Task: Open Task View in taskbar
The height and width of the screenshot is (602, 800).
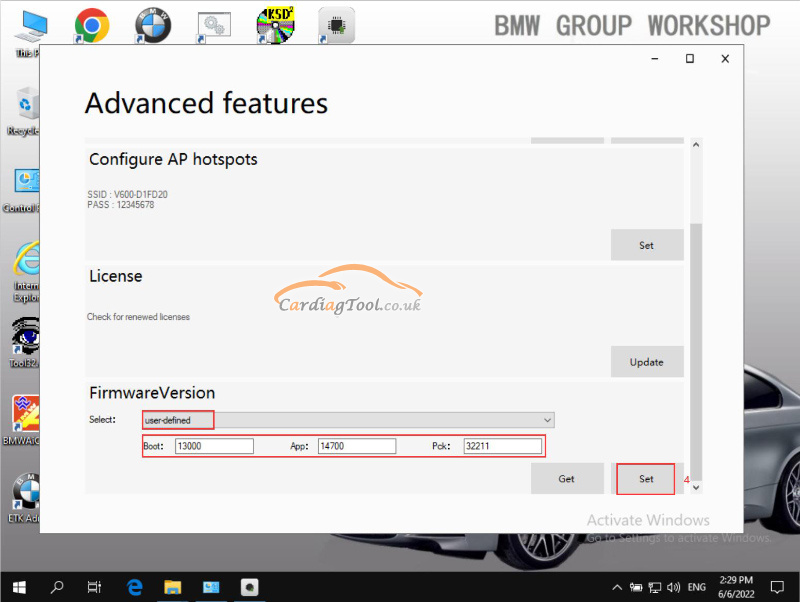Action: 95,587
